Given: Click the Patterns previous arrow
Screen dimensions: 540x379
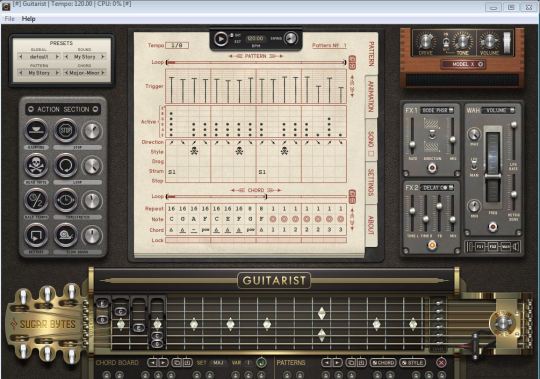Looking at the screenshot, I should 326,362.
